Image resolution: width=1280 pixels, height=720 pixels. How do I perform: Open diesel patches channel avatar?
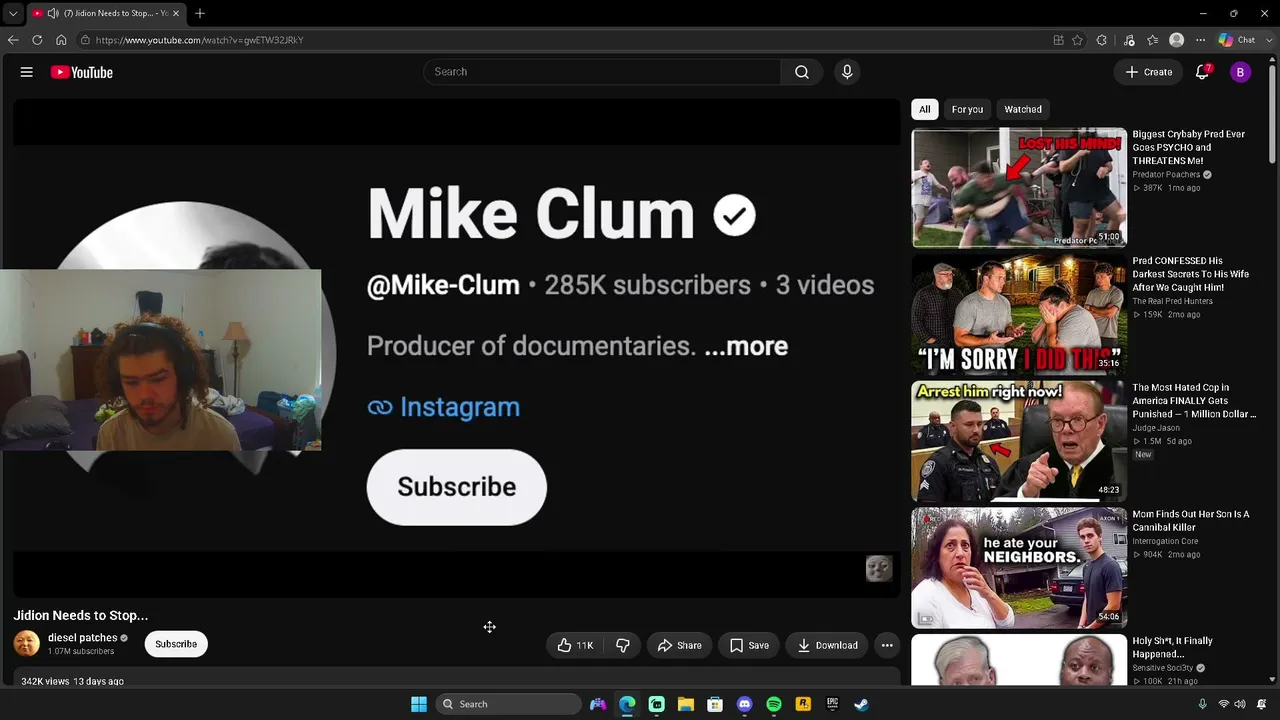27,644
